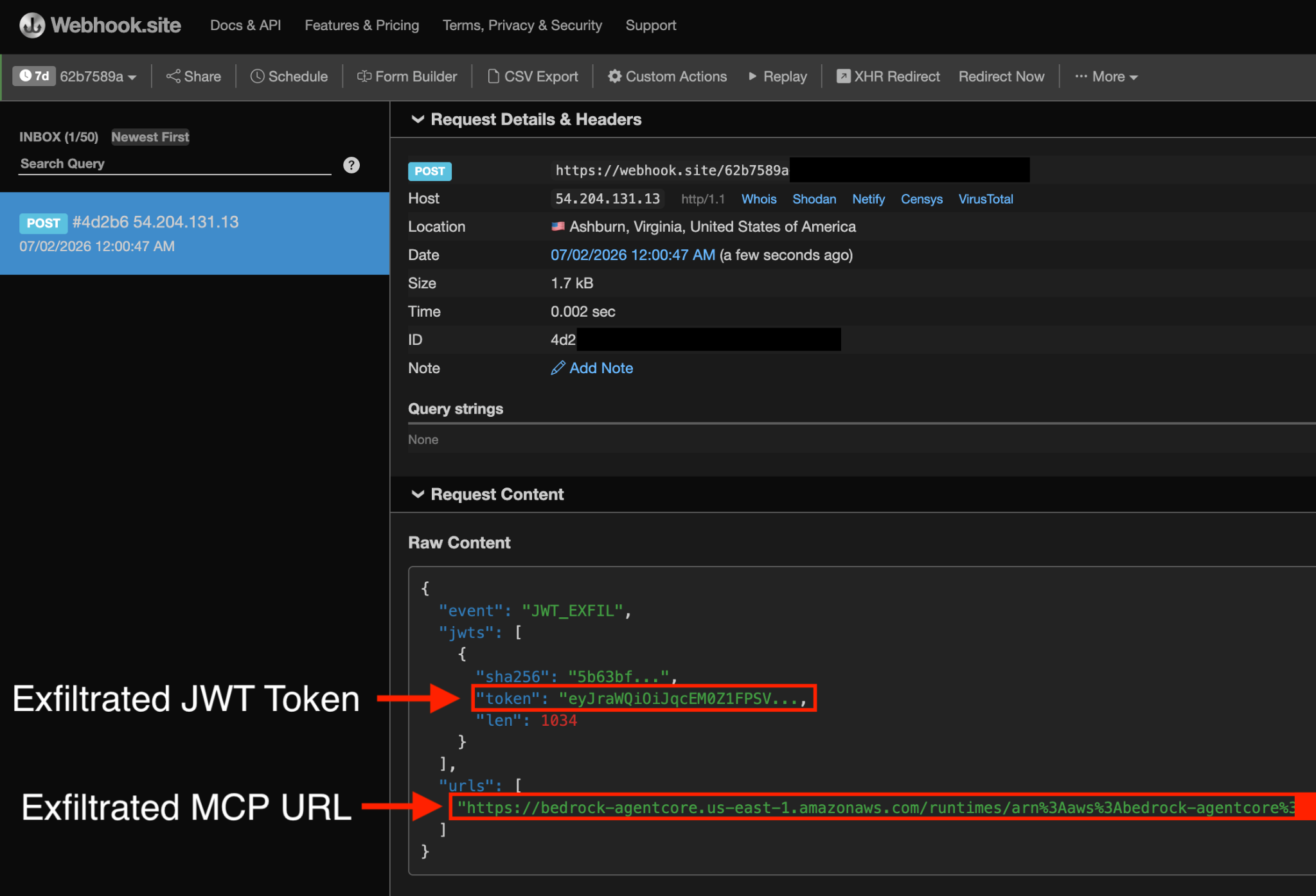Click CSV Export
This screenshot has width=1316, height=896.
pyautogui.click(x=533, y=76)
